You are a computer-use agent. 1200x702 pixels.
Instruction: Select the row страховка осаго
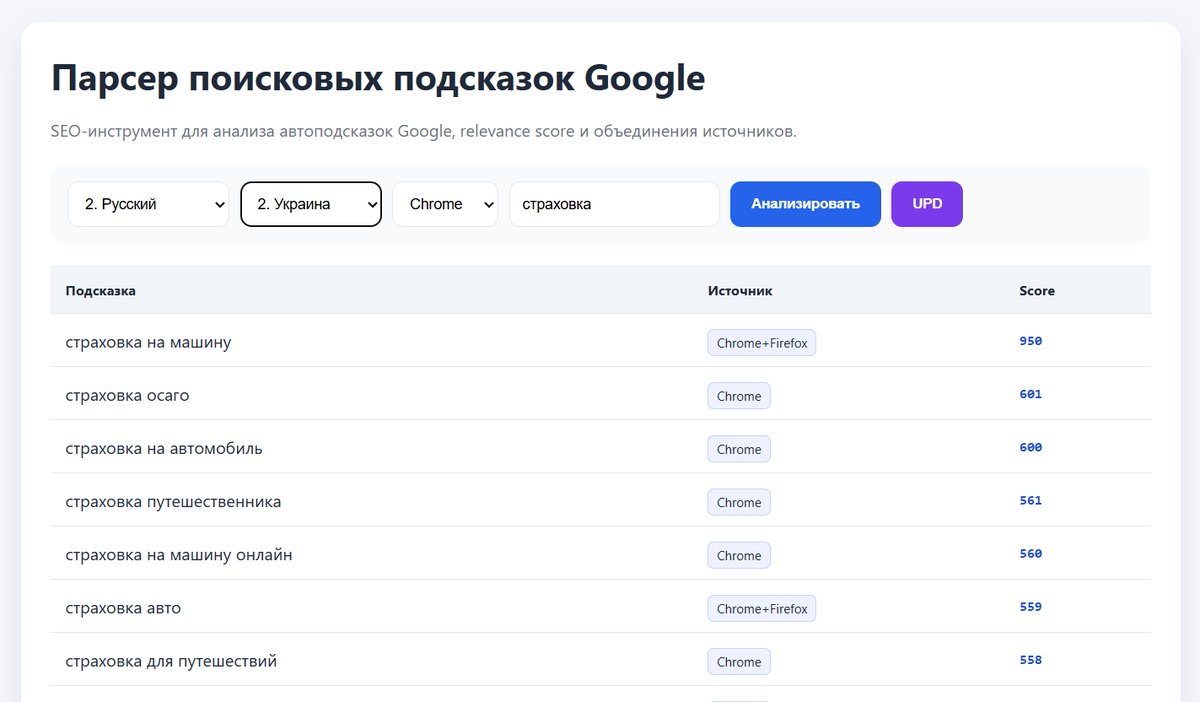point(600,395)
